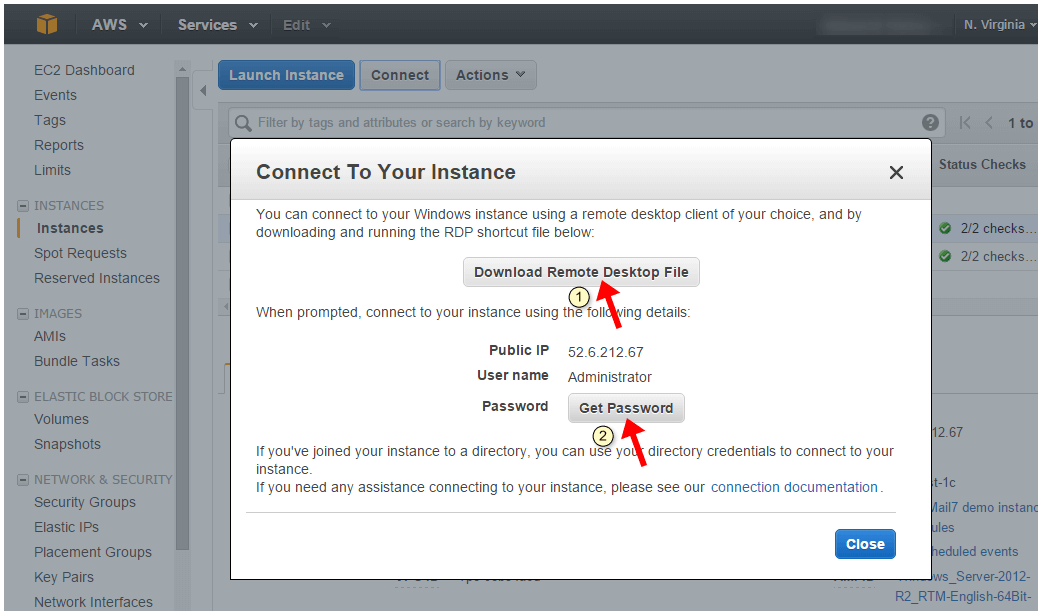Open Reserved Instances in sidebar
Screen dimensions: 1042x615
tap(97, 278)
